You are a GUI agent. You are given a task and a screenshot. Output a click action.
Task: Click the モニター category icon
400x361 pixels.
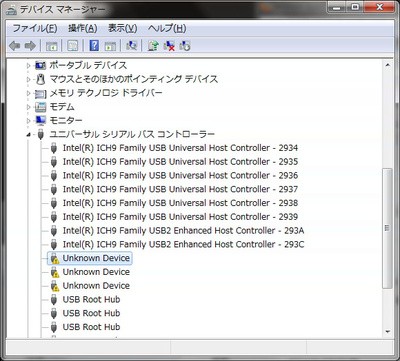pos(41,120)
